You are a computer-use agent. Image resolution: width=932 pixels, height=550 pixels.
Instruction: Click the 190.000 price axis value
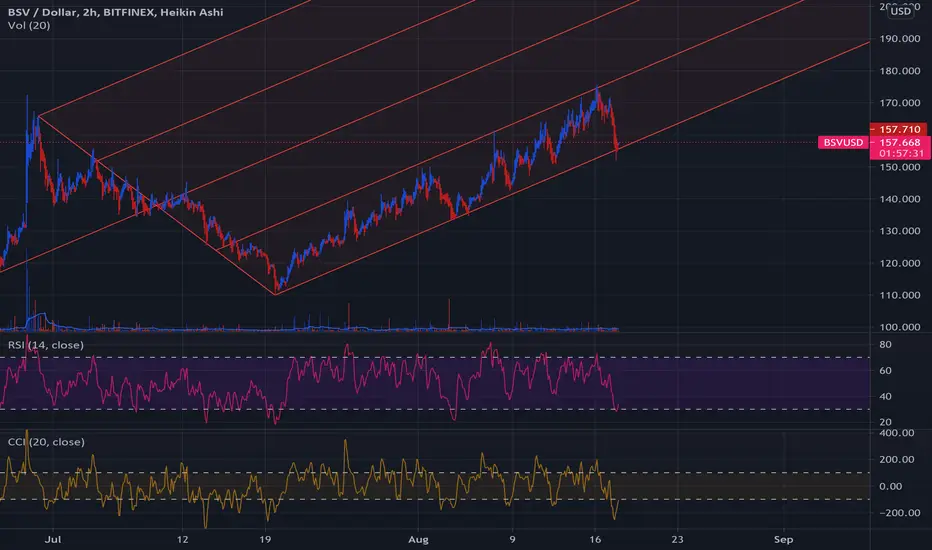pos(899,39)
